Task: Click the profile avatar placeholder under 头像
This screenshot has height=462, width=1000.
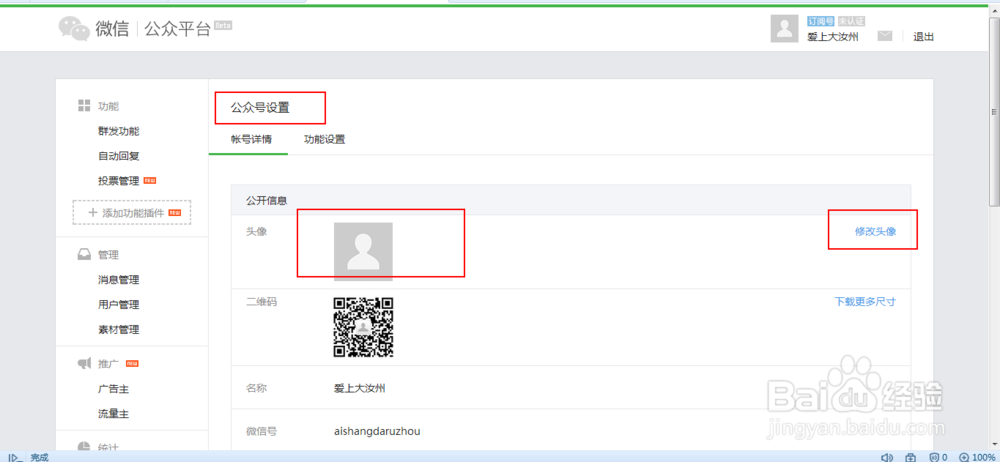Action: [x=363, y=251]
